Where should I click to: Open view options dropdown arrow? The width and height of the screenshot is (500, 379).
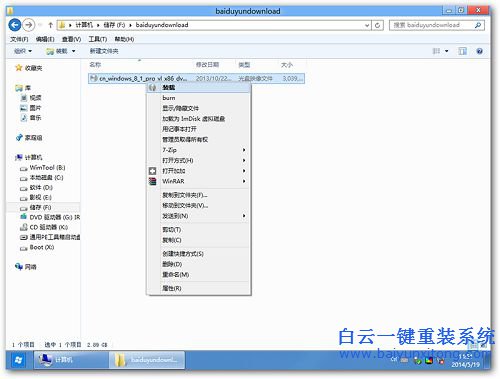pos(447,51)
